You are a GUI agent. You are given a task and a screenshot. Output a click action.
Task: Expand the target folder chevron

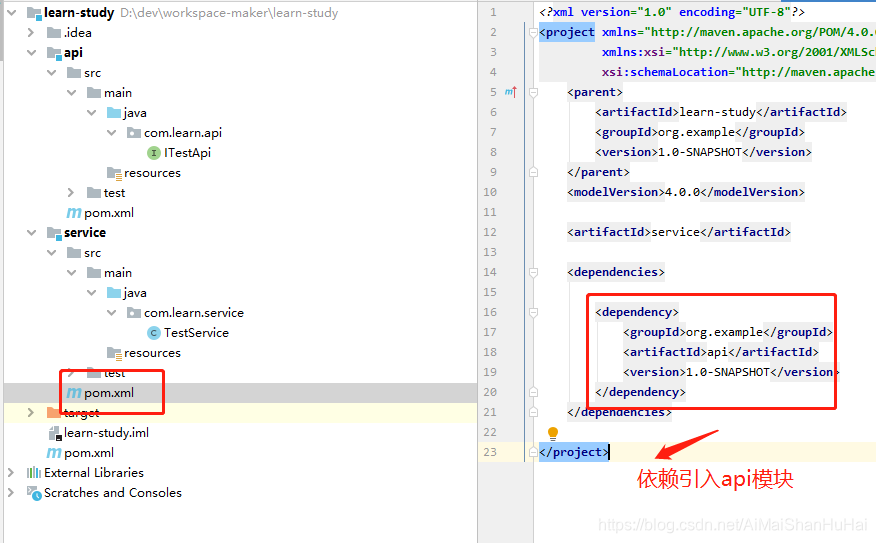coord(31,412)
